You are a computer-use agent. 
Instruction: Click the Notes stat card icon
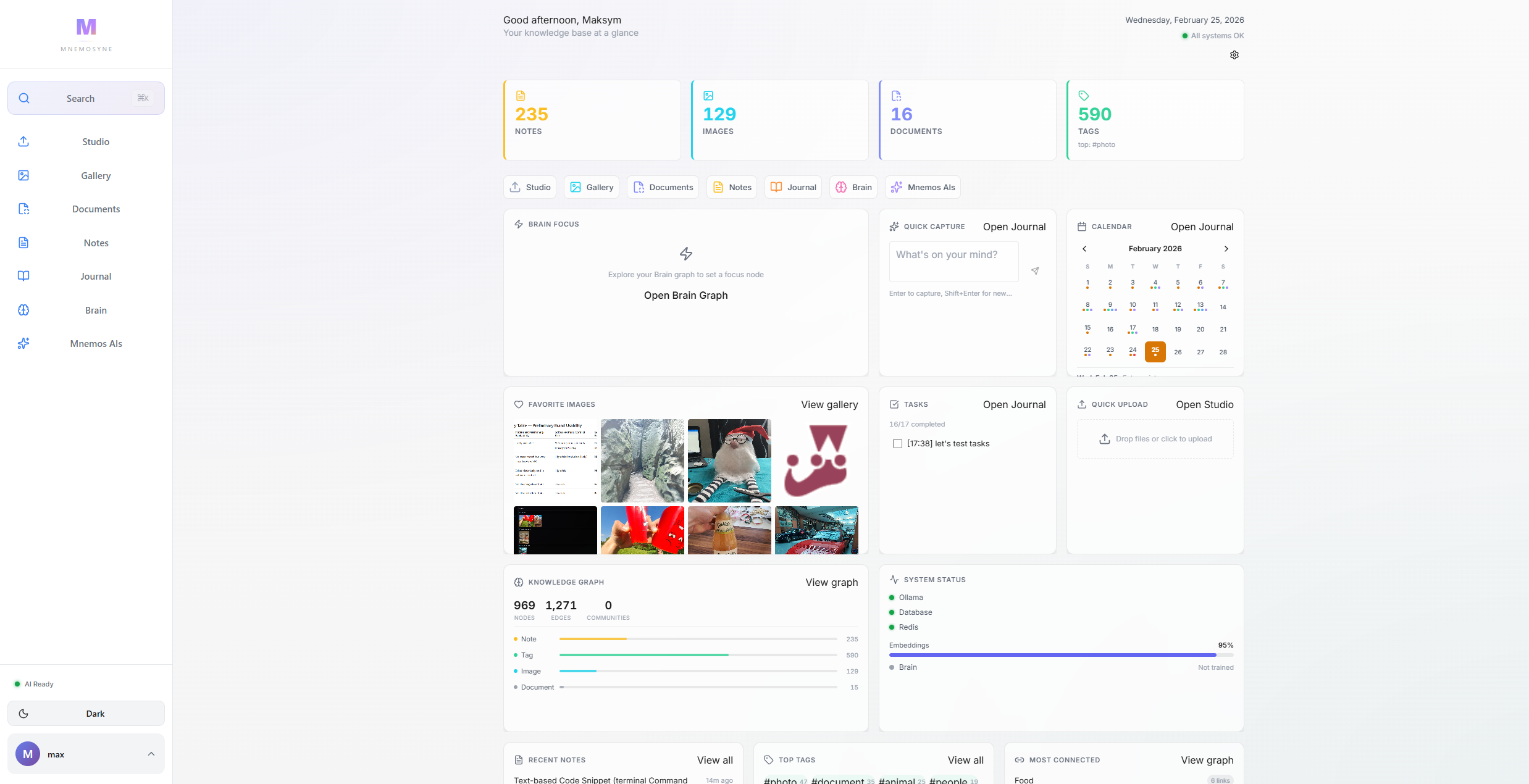(521, 96)
